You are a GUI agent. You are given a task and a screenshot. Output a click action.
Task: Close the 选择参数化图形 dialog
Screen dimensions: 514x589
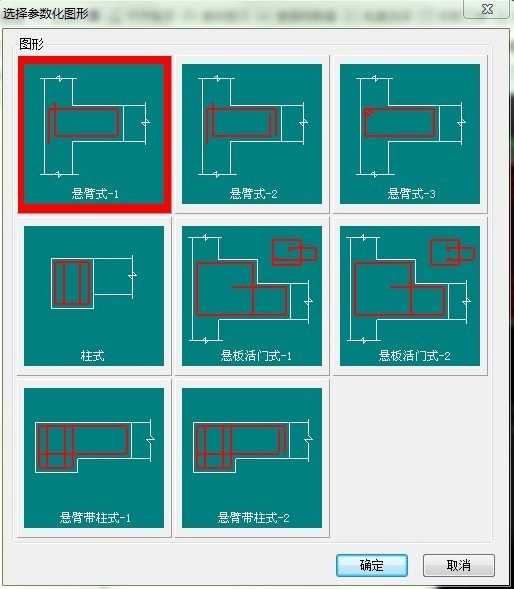tap(487, 9)
